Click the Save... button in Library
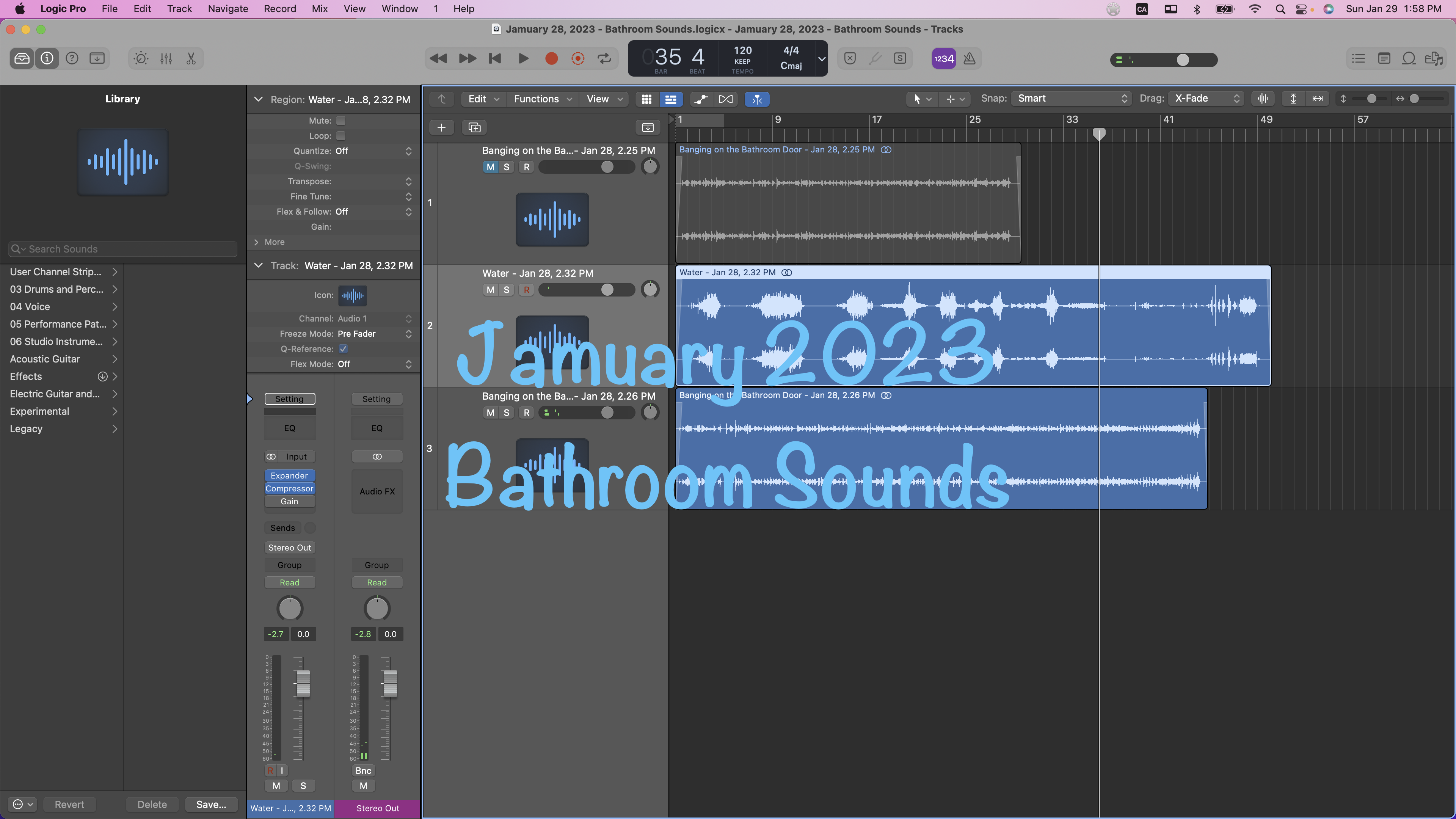Viewport: 1456px width, 819px height. point(211,804)
